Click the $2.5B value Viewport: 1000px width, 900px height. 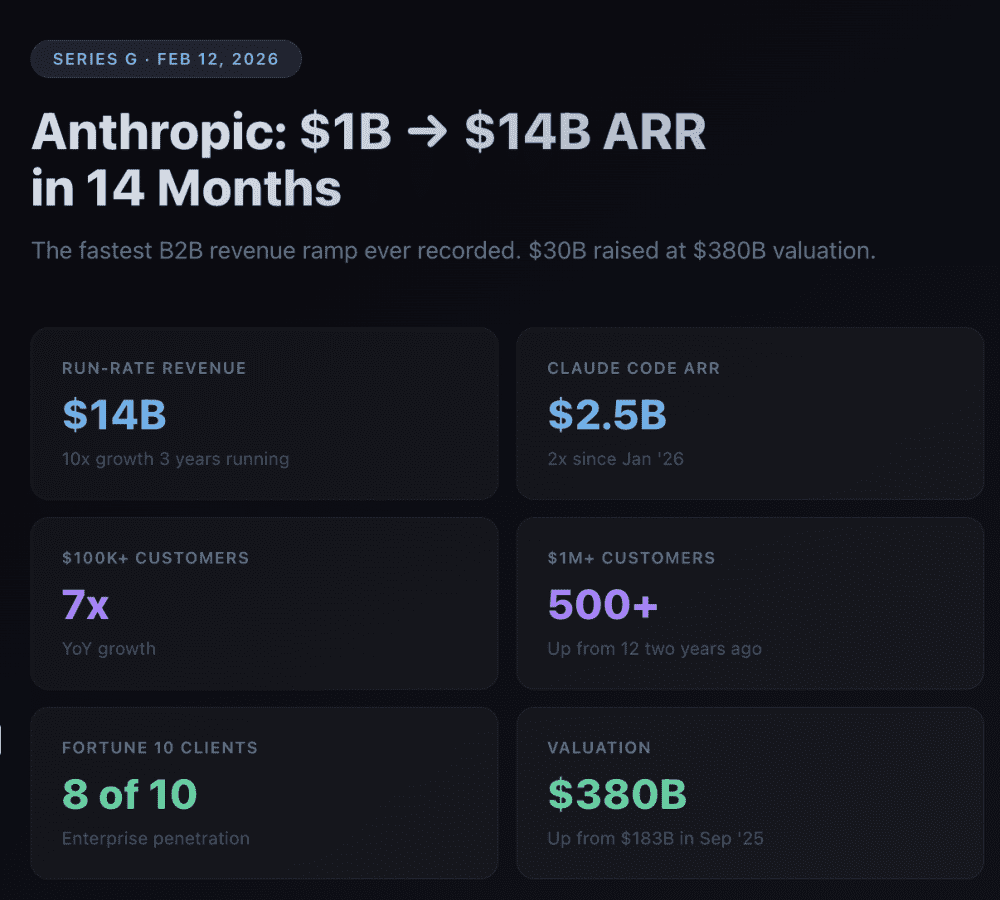(x=606, y=415)
